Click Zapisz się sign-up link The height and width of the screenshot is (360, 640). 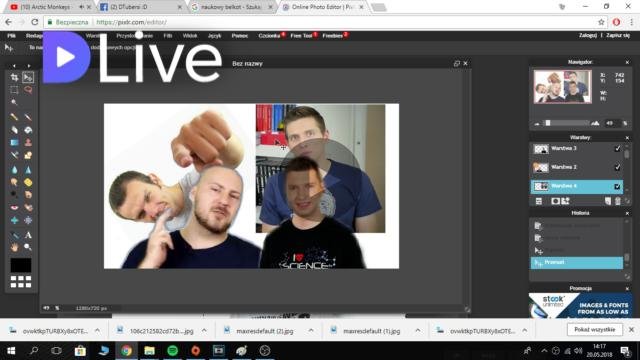(618, 36)
